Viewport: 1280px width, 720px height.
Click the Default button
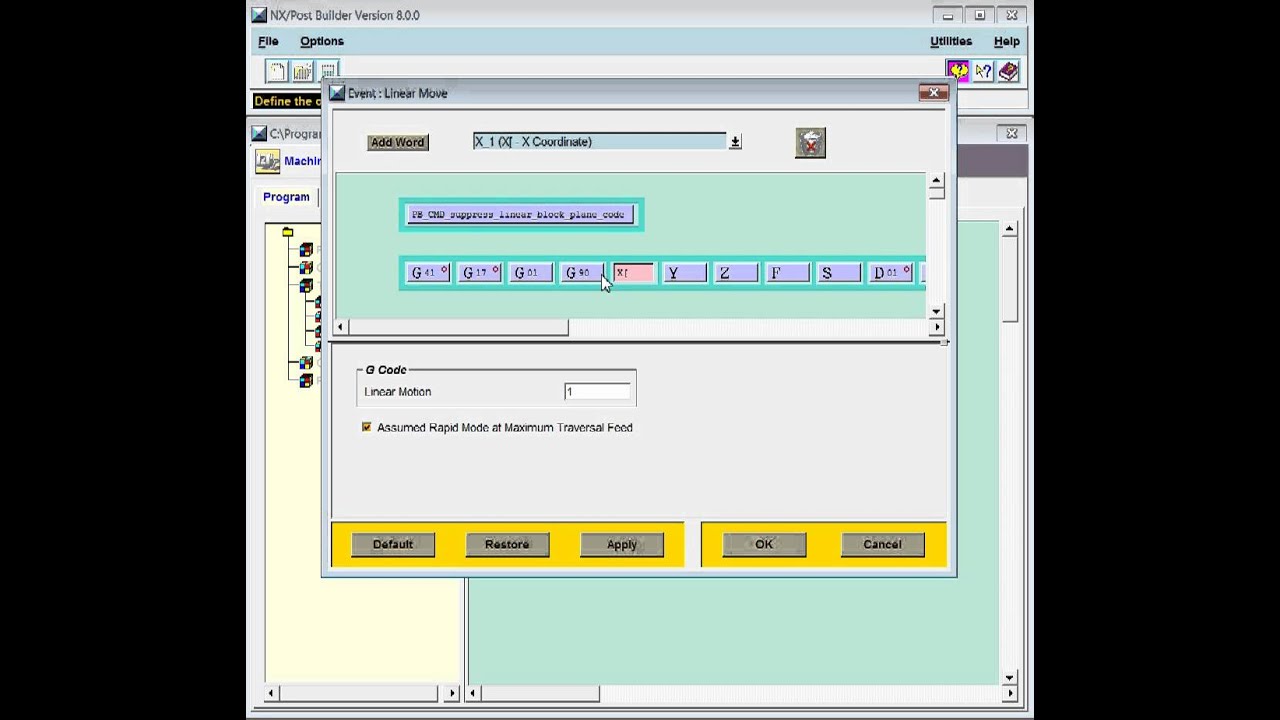(393, 544)
